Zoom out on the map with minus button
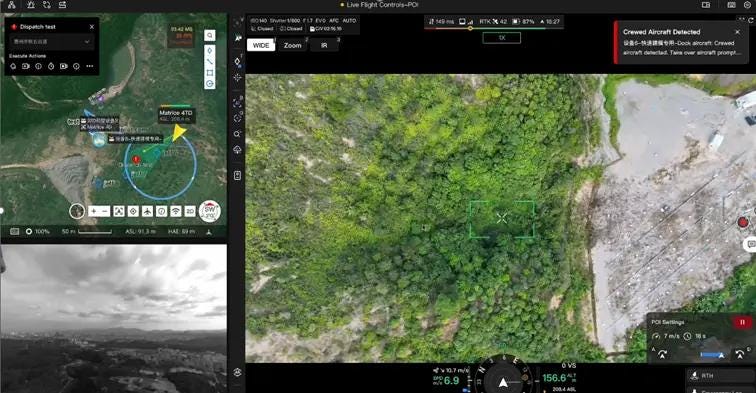756x393 pixels. pos(104,211)
